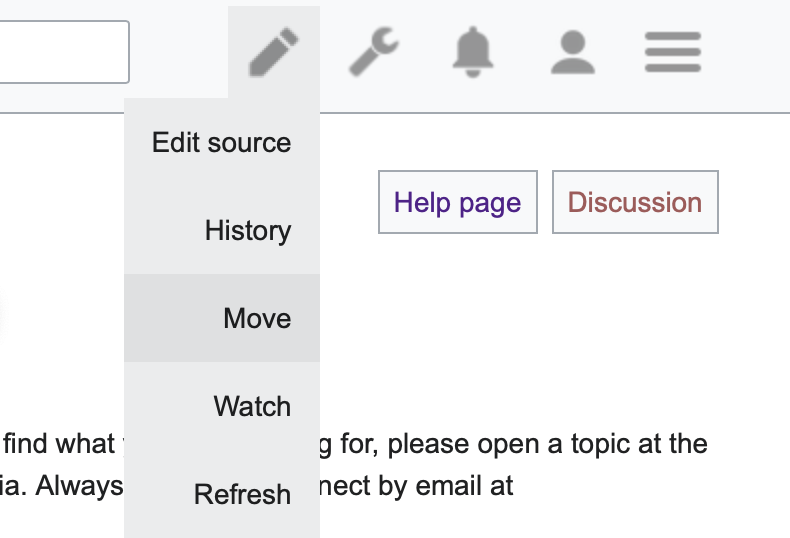The height and width of the screenshot is (538, 790).
Task: Open the hamburger navigation menu
Action: (673, 52)
